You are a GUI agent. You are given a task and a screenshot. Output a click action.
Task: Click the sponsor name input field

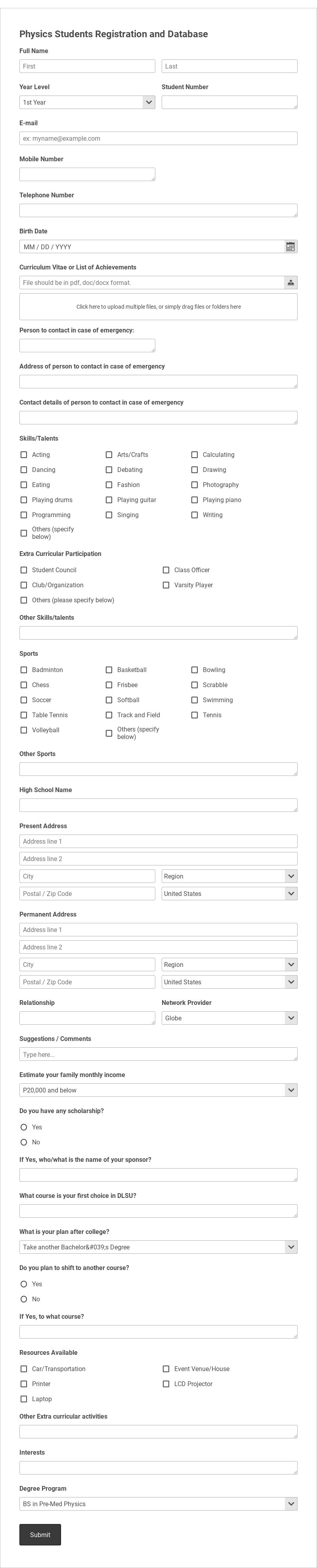(x=158, y=1175)
